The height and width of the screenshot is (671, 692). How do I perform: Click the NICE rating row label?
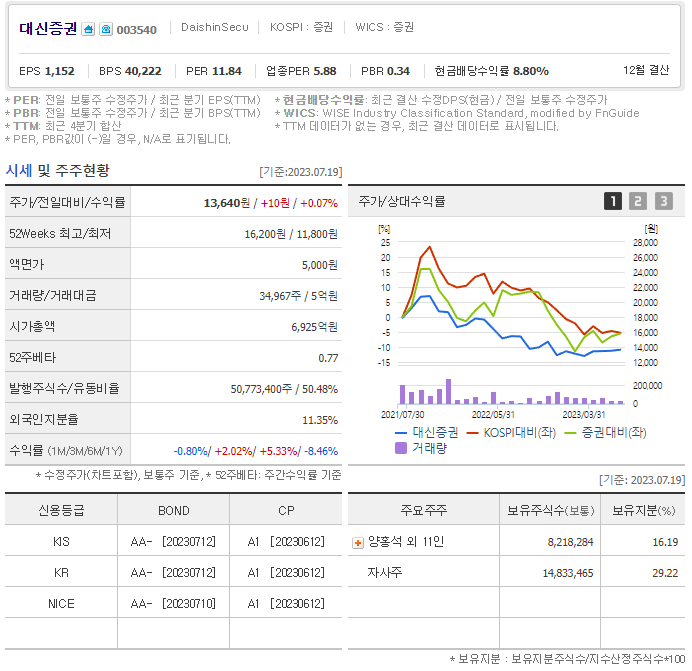(61, 603)
